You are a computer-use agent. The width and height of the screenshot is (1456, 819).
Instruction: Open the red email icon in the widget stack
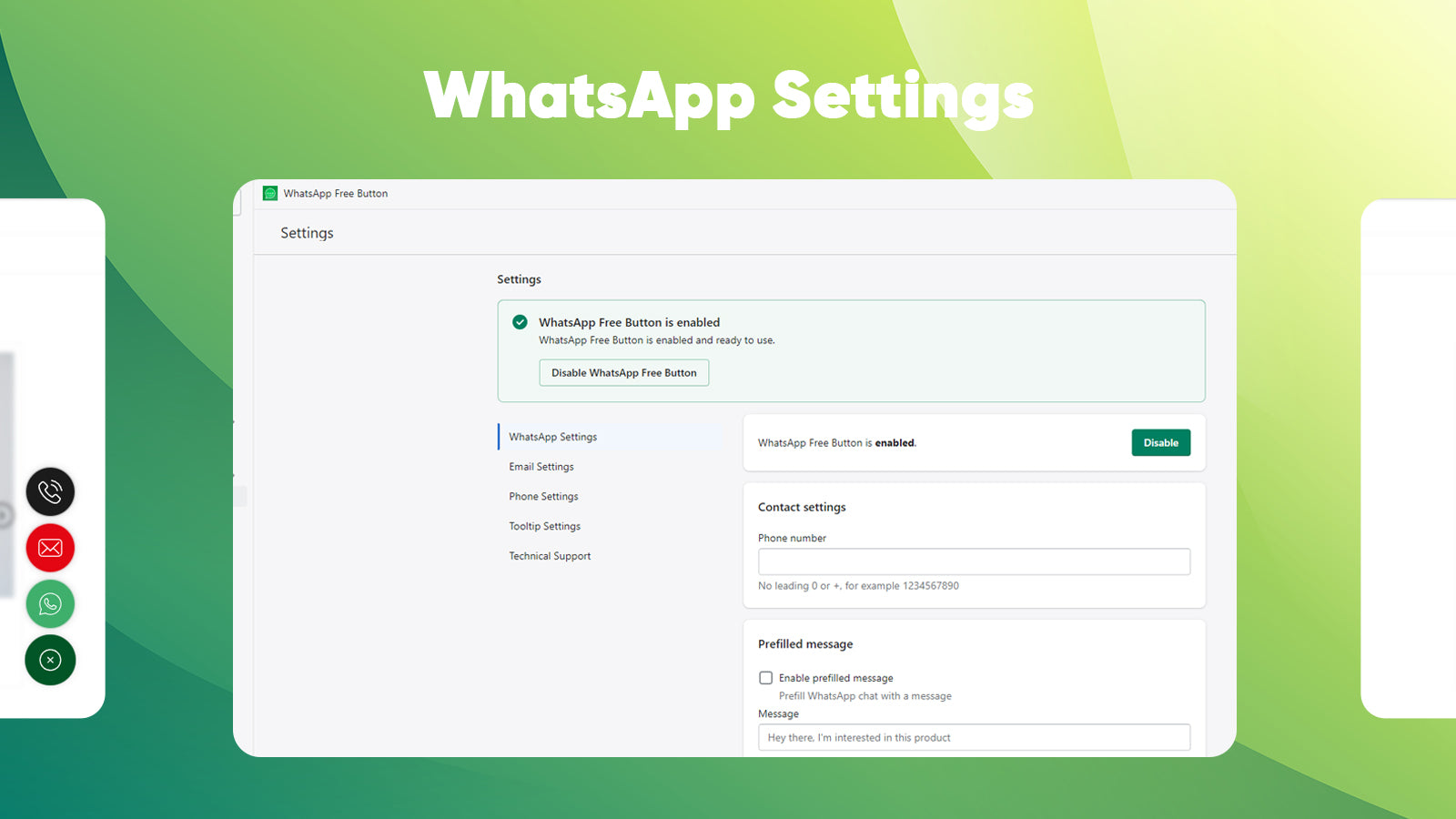[50, 548]
